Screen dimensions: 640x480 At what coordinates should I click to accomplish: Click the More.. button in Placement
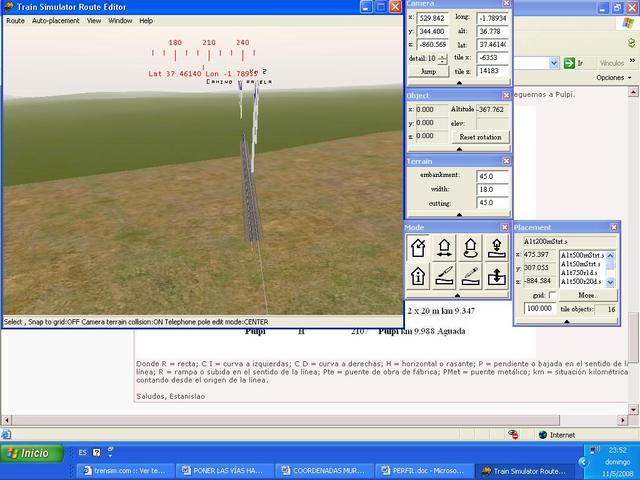[x=587, y=296]
